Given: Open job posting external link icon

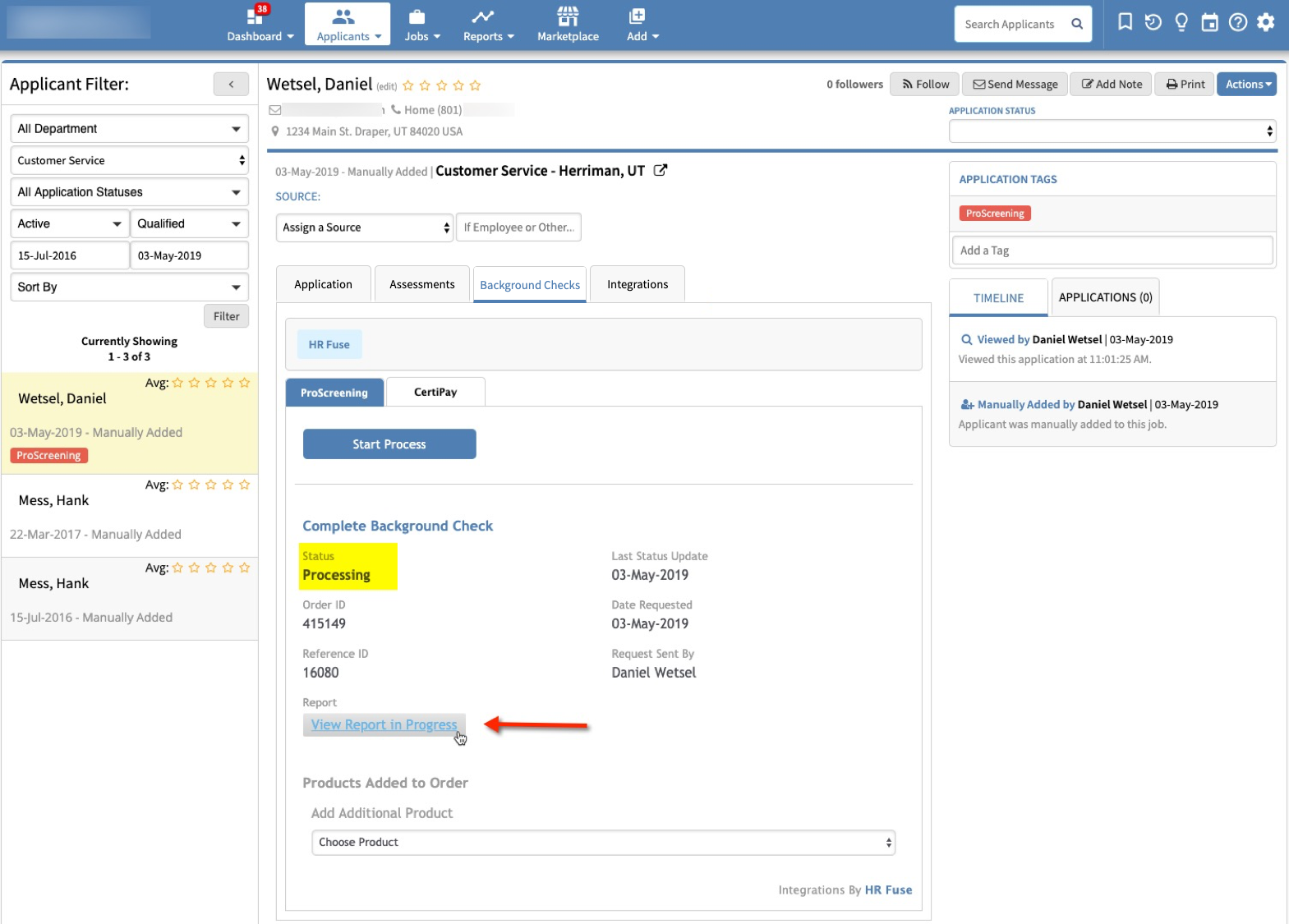Looking at the screenshot, I should pos(660,171).
